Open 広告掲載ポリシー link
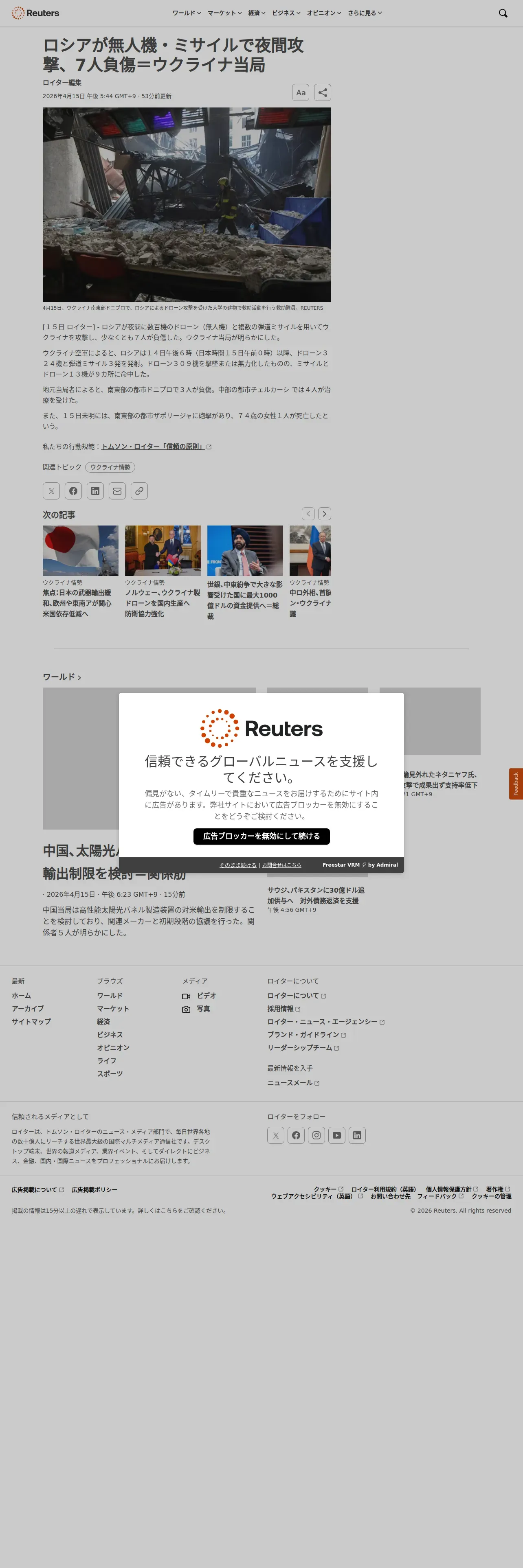523x1568 pixels. click(x=94, y=1189)
